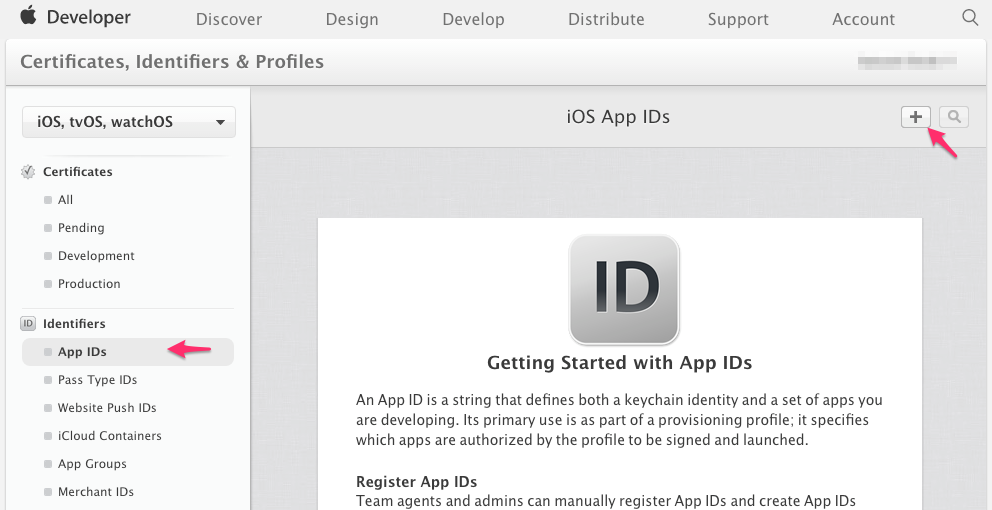
Task: Click the Apple logo icon
Action: click(x=28, y=15)
